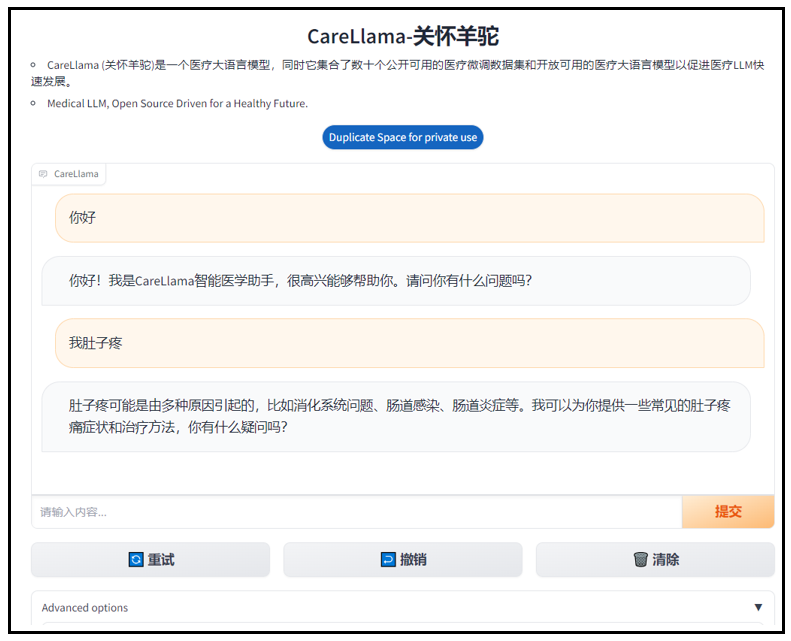
Task: Click the 清除 clear button
Action: click(655, 559)
